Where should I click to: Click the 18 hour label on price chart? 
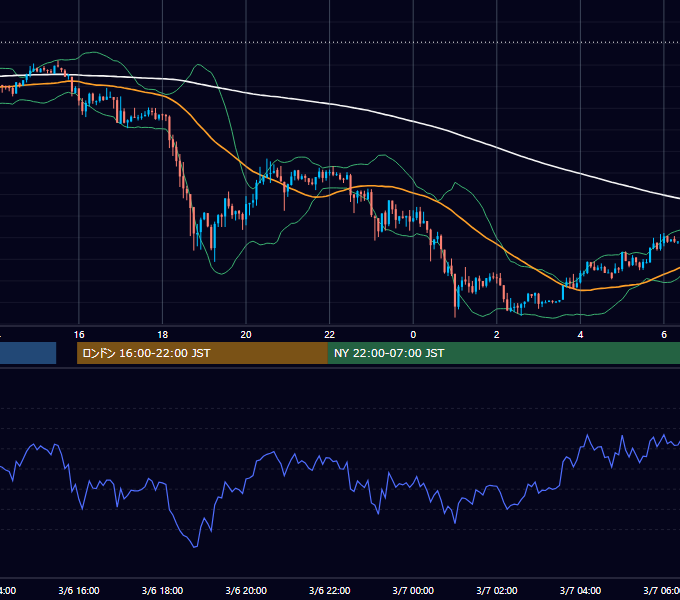click(163, 334)
